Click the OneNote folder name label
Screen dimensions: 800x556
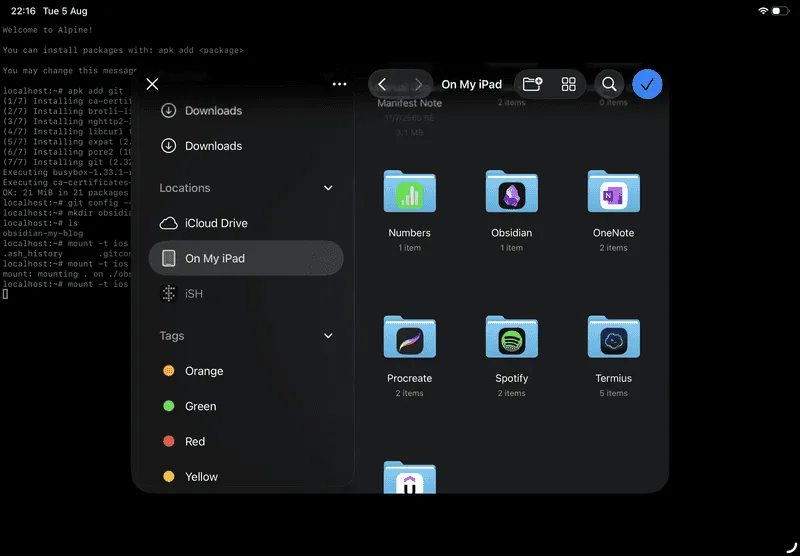coord(614,233)
